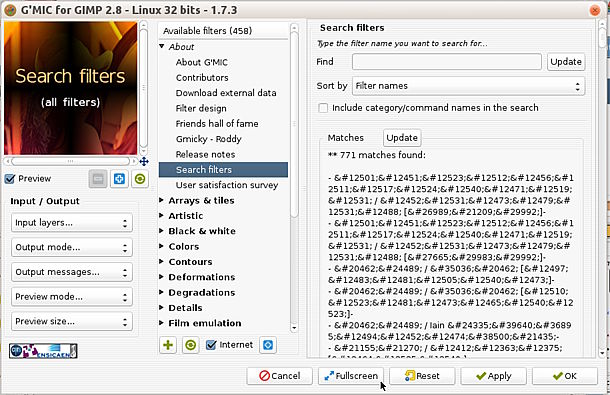Click the Fullscreen button

[351, 376]
